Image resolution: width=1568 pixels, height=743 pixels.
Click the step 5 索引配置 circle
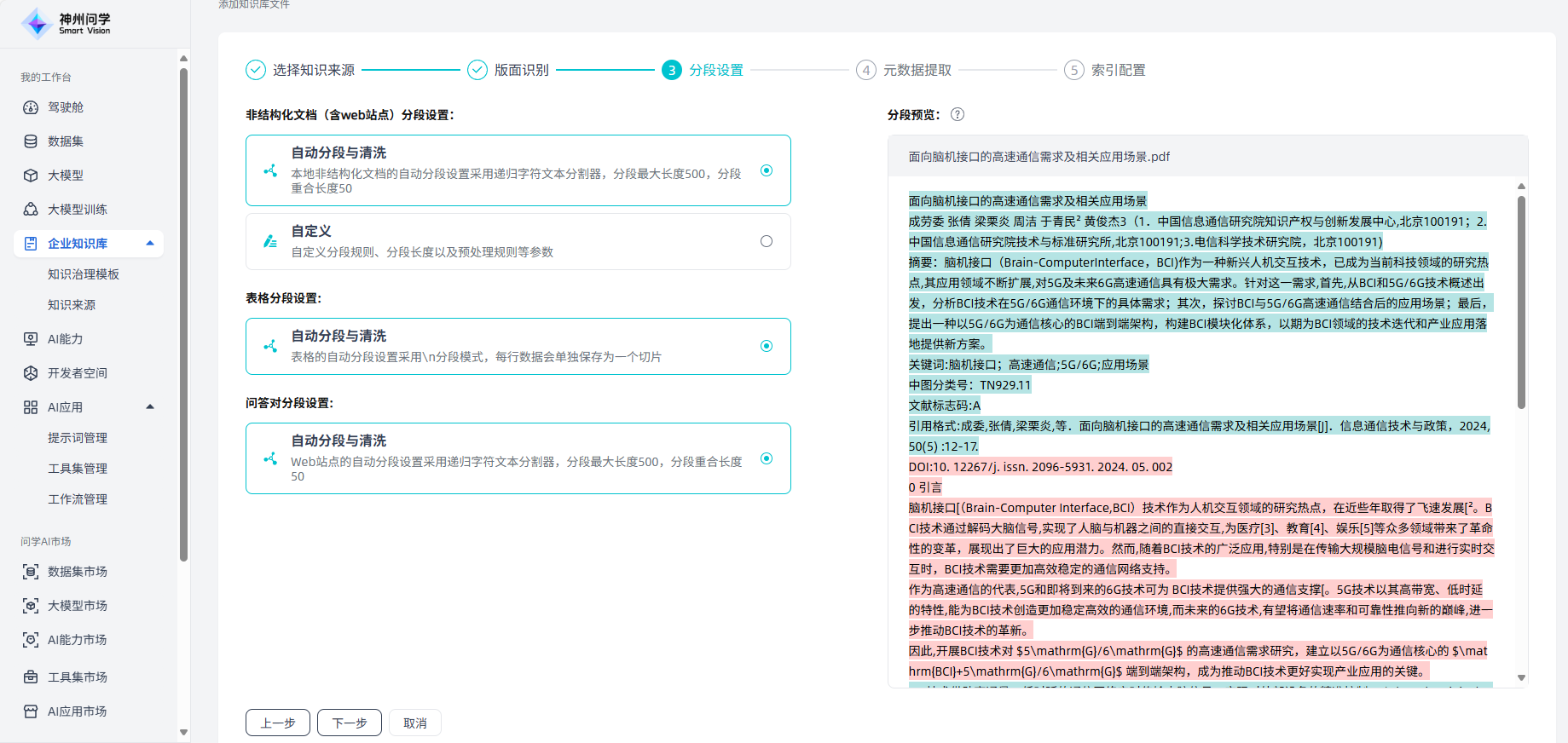pyautogui.click(x=1074, y=70)
